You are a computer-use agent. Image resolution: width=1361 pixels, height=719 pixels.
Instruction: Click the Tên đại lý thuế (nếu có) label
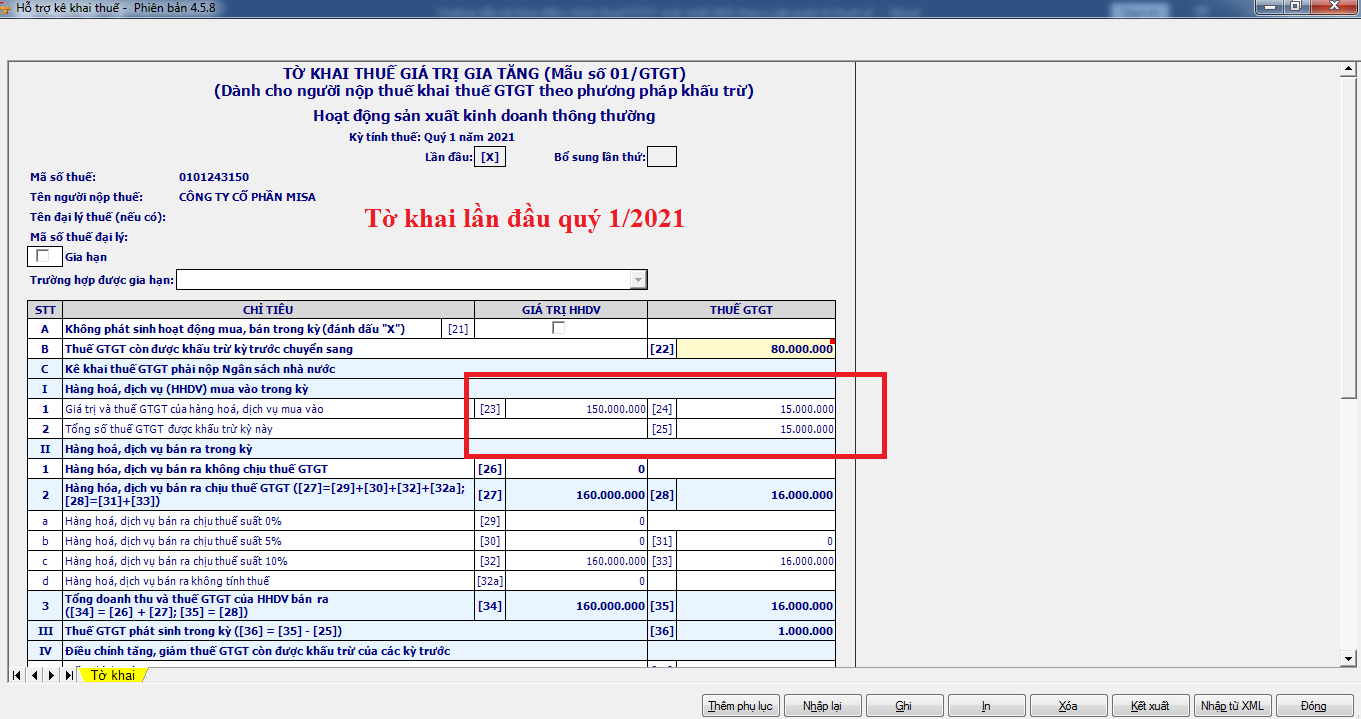pos(97,217)
